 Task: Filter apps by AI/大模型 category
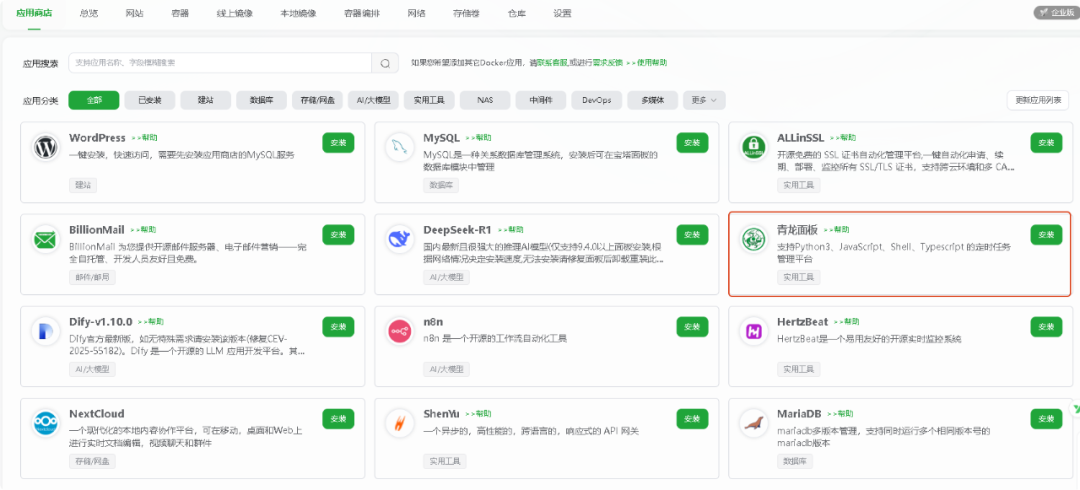pyautogui.click(x=374, y=100)
